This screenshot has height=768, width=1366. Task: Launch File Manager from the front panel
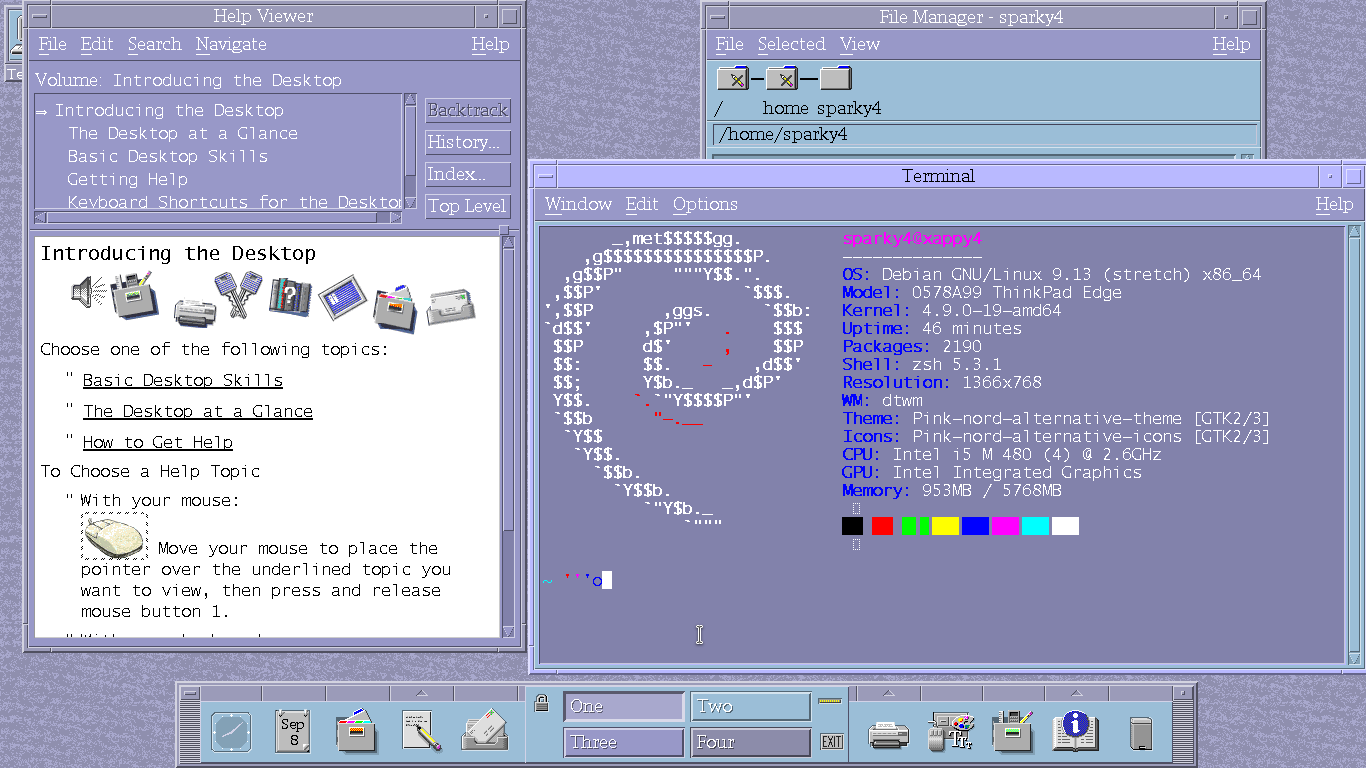(356, 732)
